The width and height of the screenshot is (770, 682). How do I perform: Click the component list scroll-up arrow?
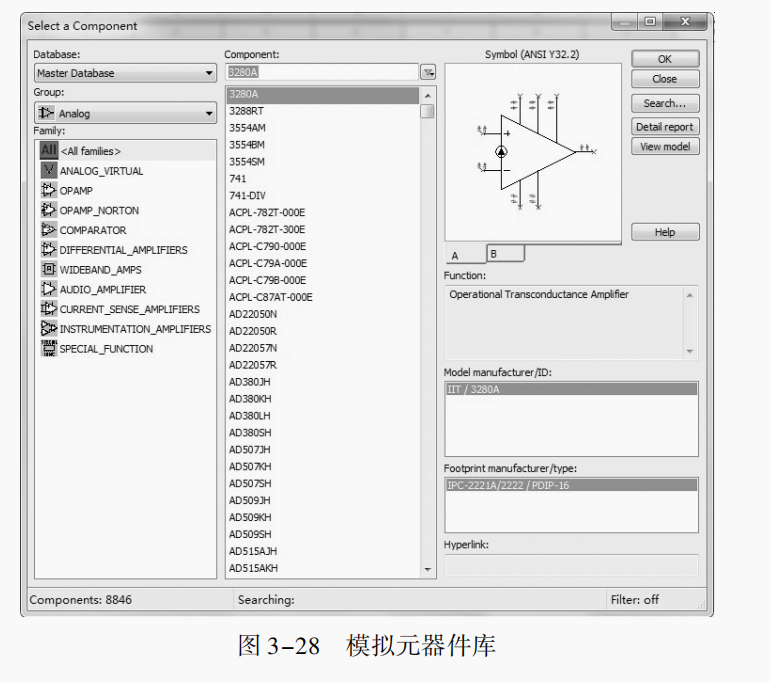tap(427, 95)
